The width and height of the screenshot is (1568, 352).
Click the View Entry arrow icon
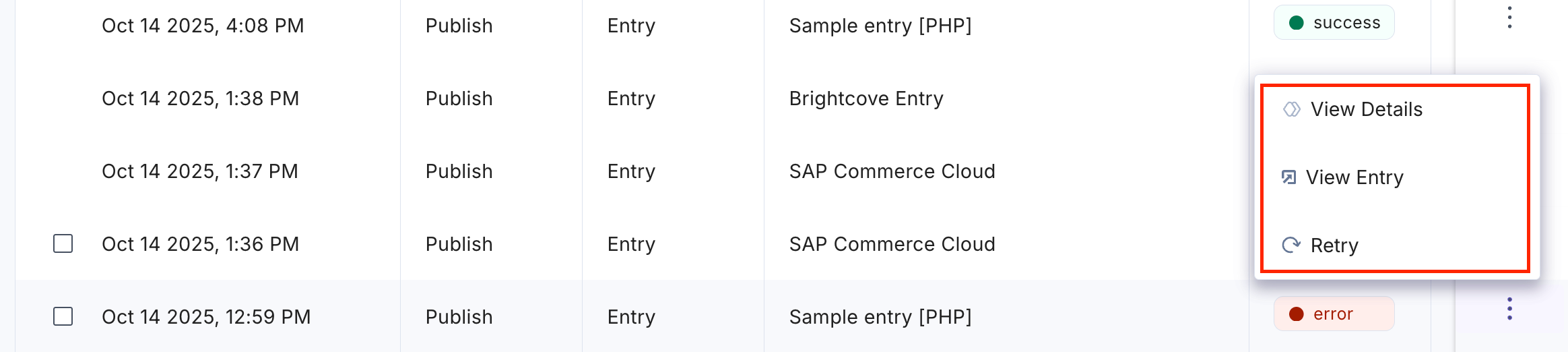click(1288, 177)
